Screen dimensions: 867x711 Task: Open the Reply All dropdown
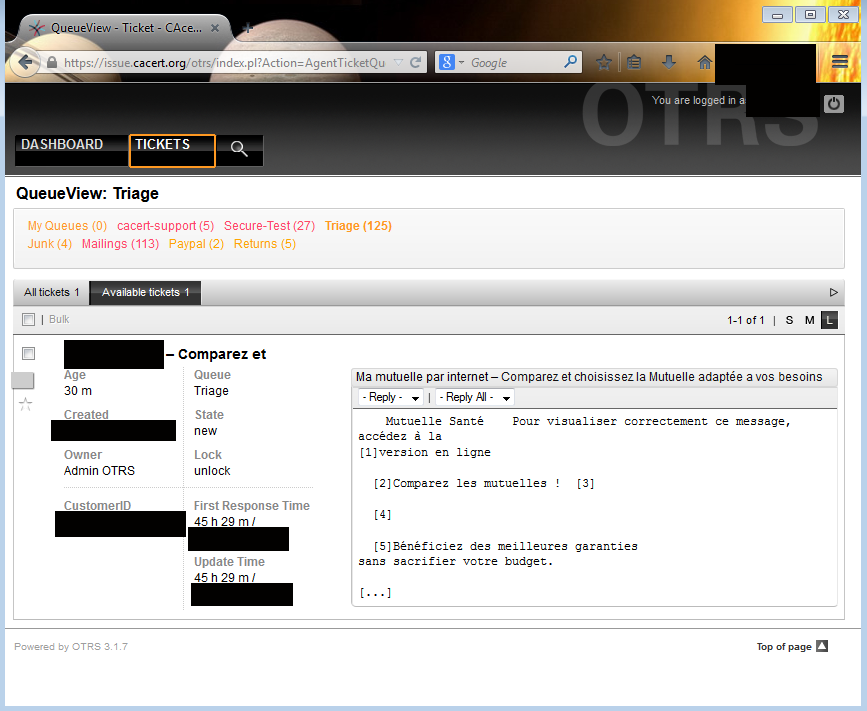(x=475, y=398)
